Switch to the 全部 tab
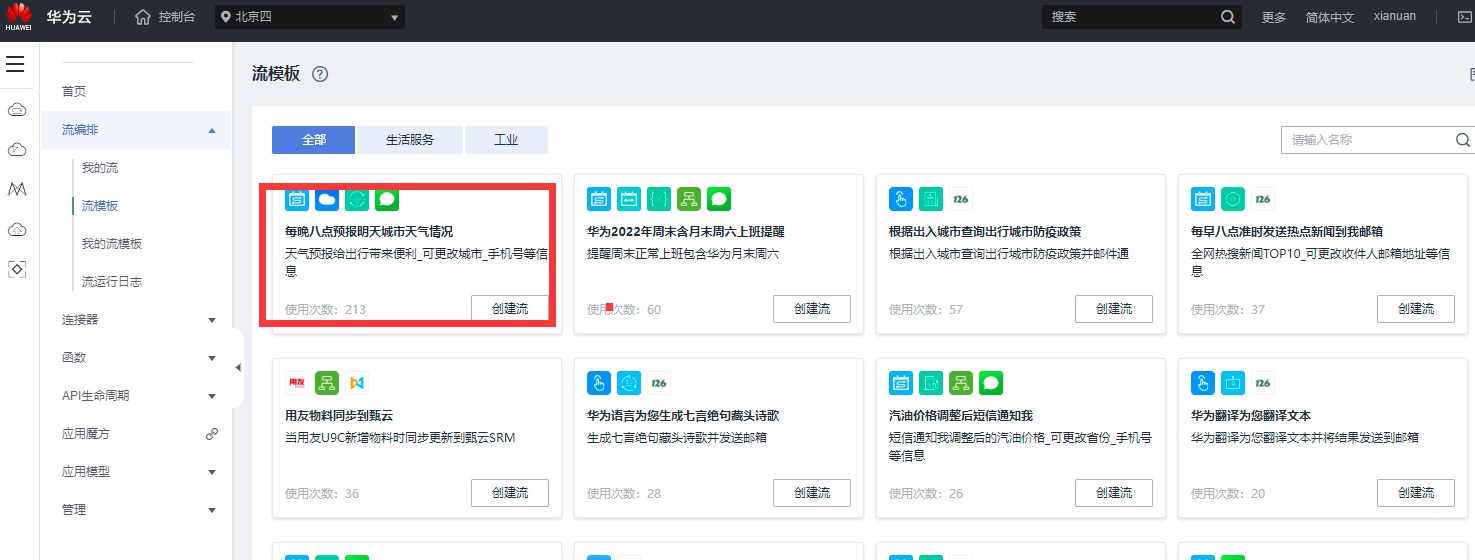The height and width of the screenshot is (560, 1475). point(314,140)
